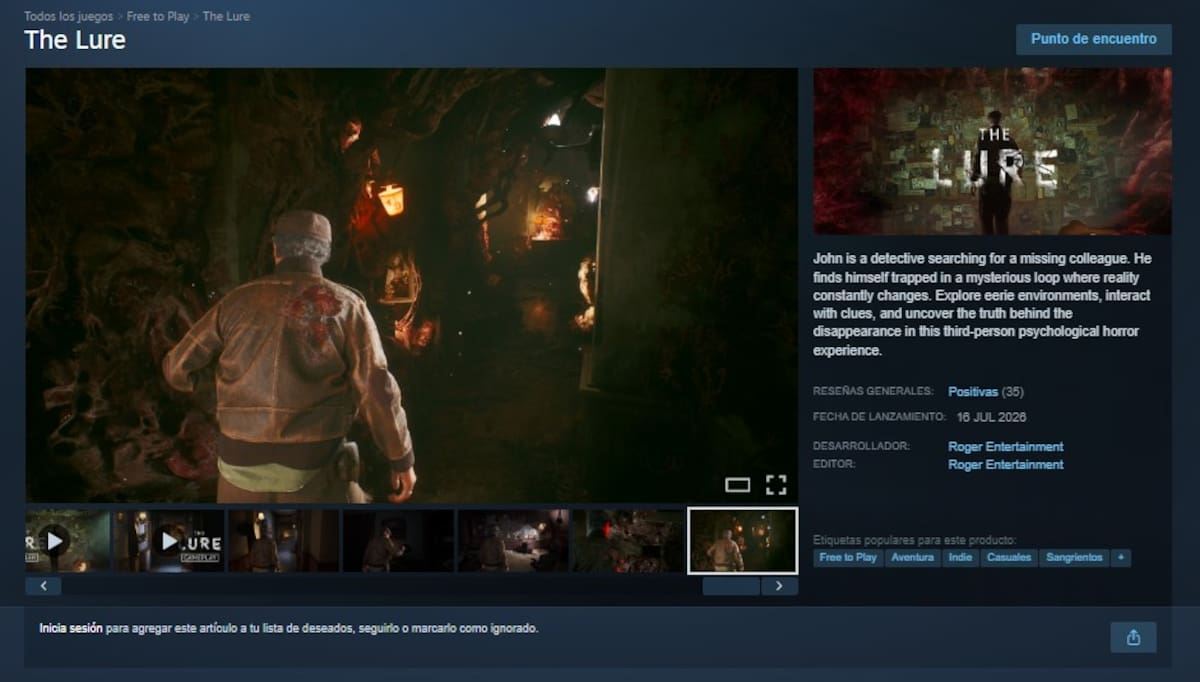
Task: Click the Sangrientos tag
Action: [x=1074, y=558]
